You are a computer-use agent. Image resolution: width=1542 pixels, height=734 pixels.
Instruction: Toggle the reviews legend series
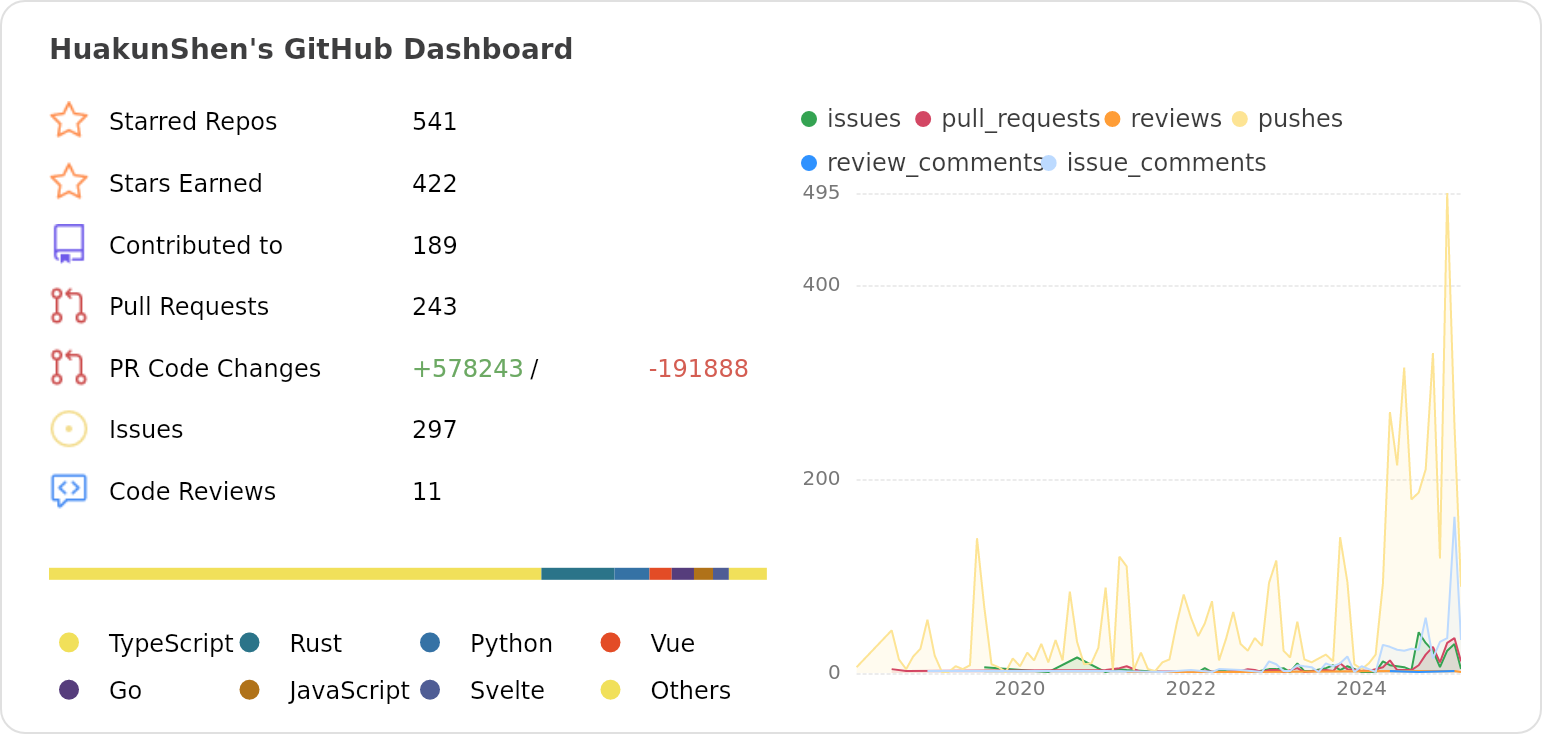(x=1163, y=119)
